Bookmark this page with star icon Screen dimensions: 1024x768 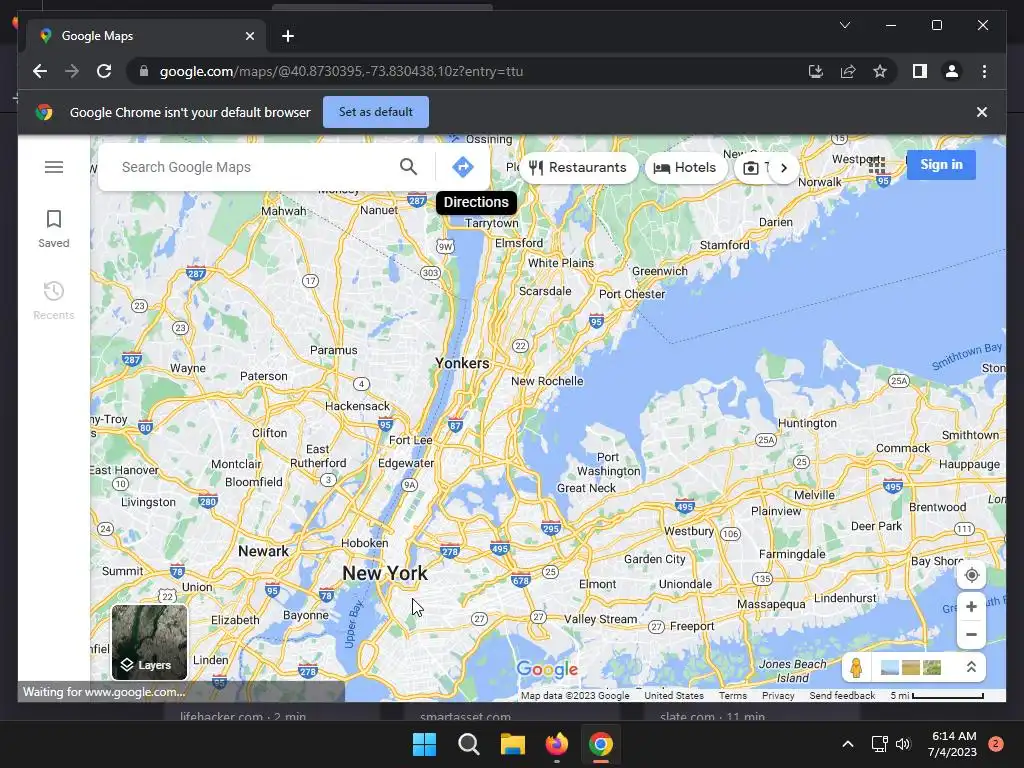(x=880, y=71)
